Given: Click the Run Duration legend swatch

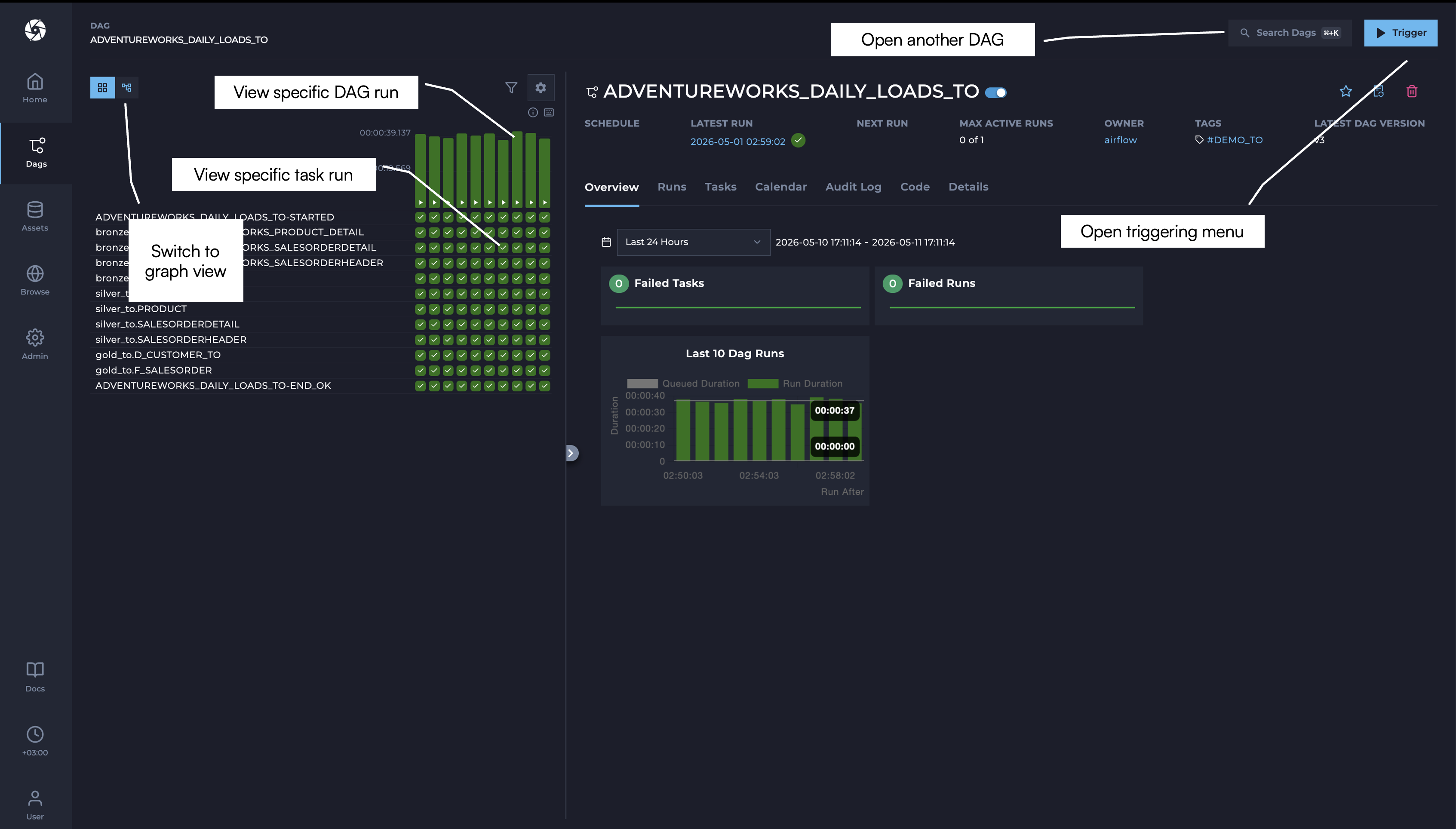Looking at the screenshot, I should (762, 384).
